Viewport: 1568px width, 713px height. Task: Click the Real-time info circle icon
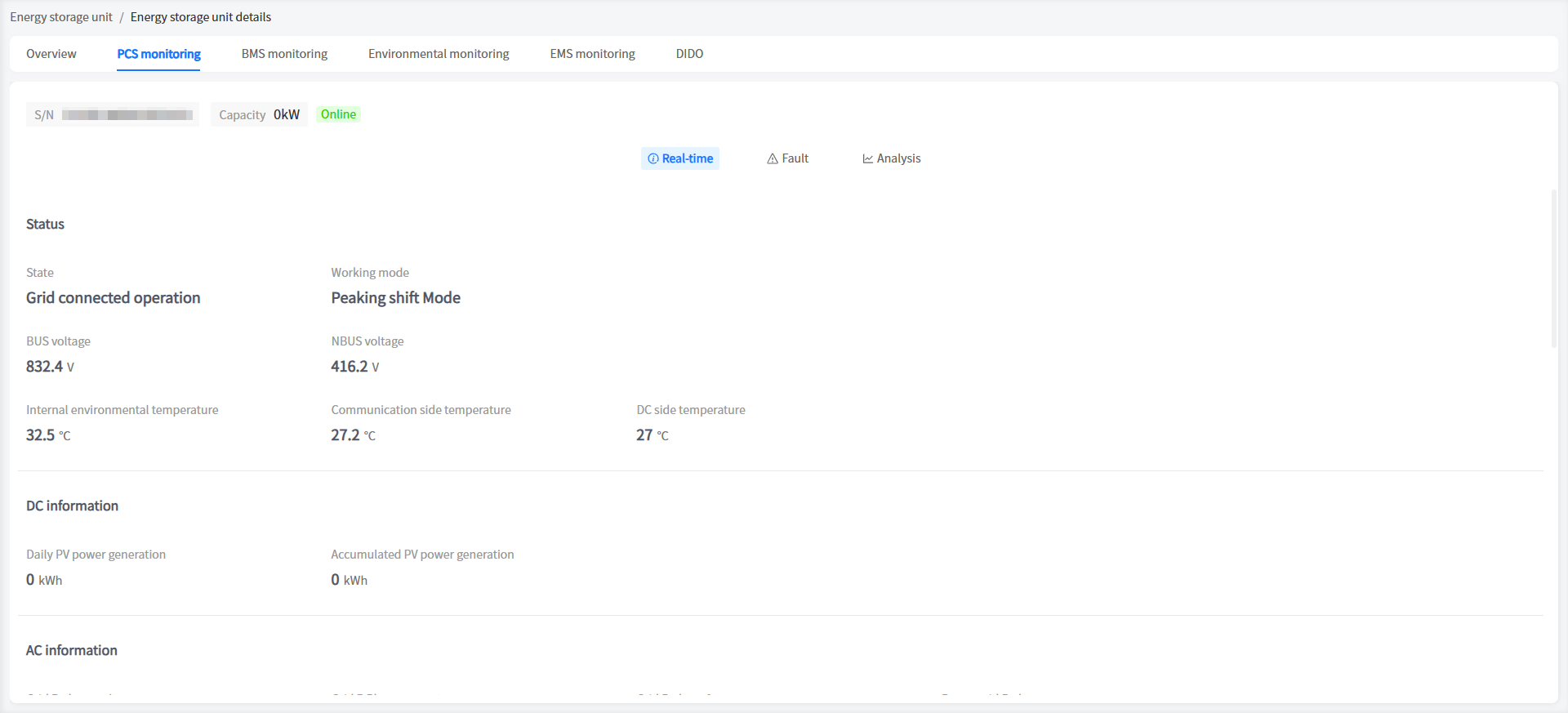click(x=653, y=158)
